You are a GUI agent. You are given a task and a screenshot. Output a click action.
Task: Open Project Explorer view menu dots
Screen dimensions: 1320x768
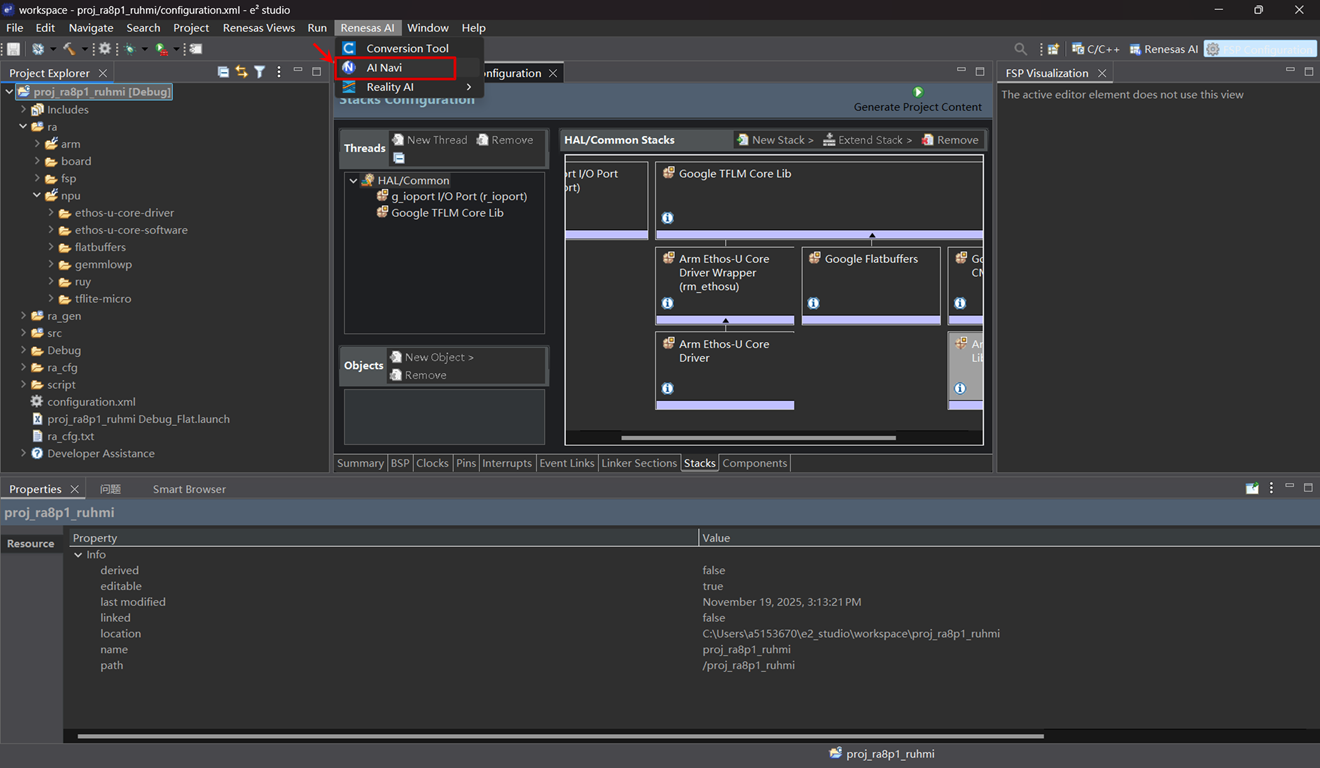[279, 72]
